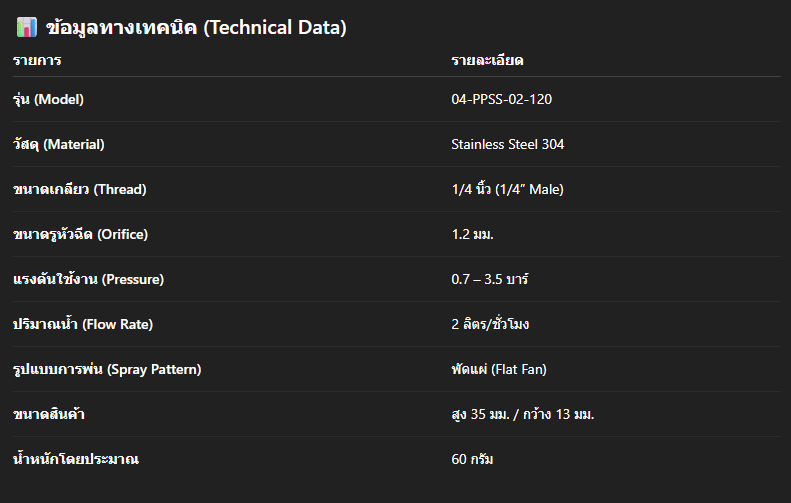
Task: Click the 1/4" Male thread value
Action: click(x=507, y=189)
